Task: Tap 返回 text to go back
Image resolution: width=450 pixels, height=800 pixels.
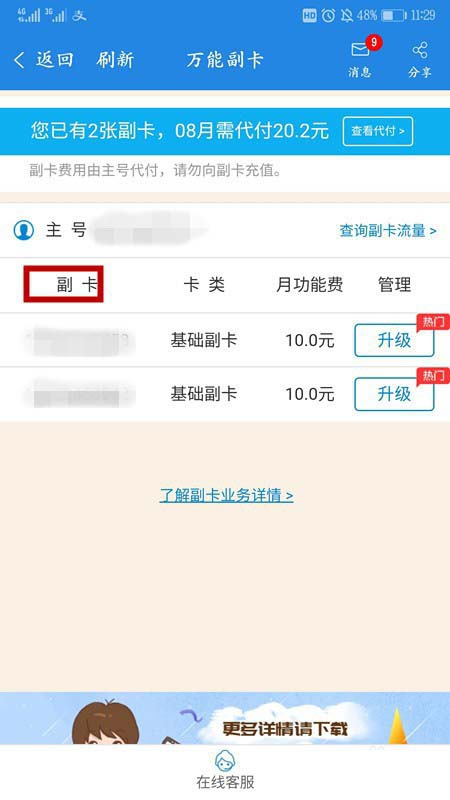Action: 55,60
